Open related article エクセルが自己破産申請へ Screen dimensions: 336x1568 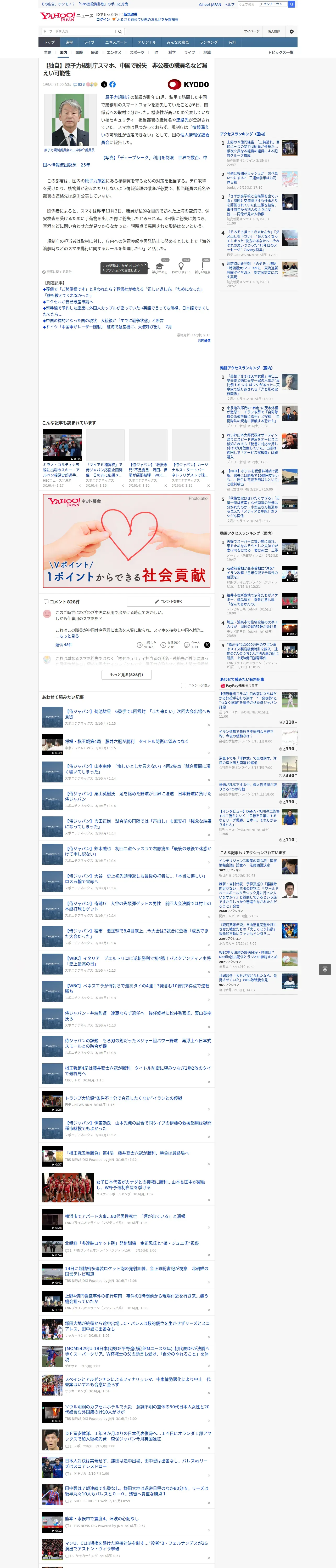click(68, 302)
